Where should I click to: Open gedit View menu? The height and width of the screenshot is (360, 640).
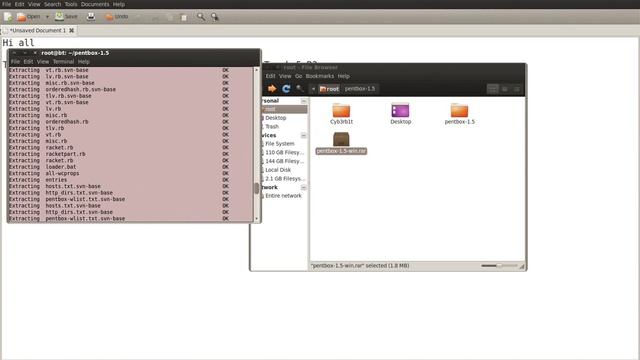coord(34,4)
